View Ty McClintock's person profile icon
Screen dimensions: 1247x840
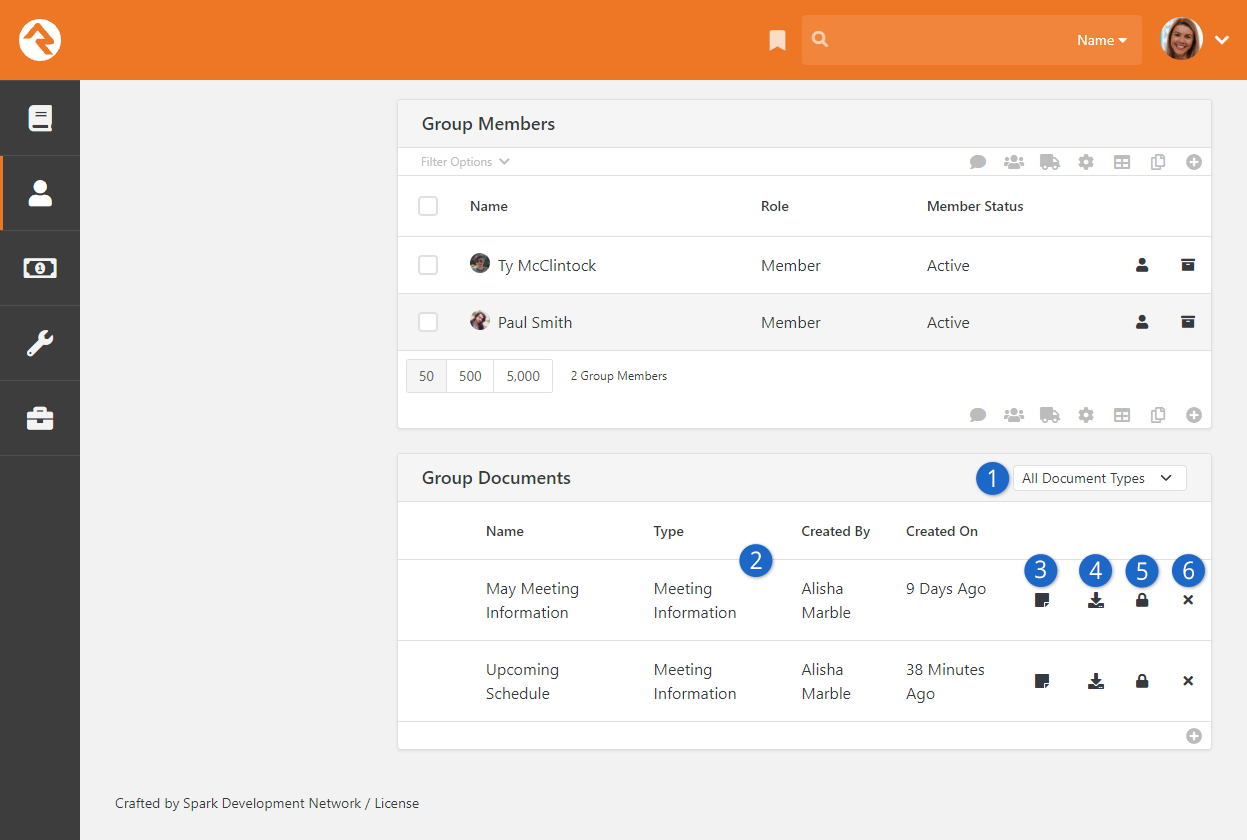tap(1142, 265)
